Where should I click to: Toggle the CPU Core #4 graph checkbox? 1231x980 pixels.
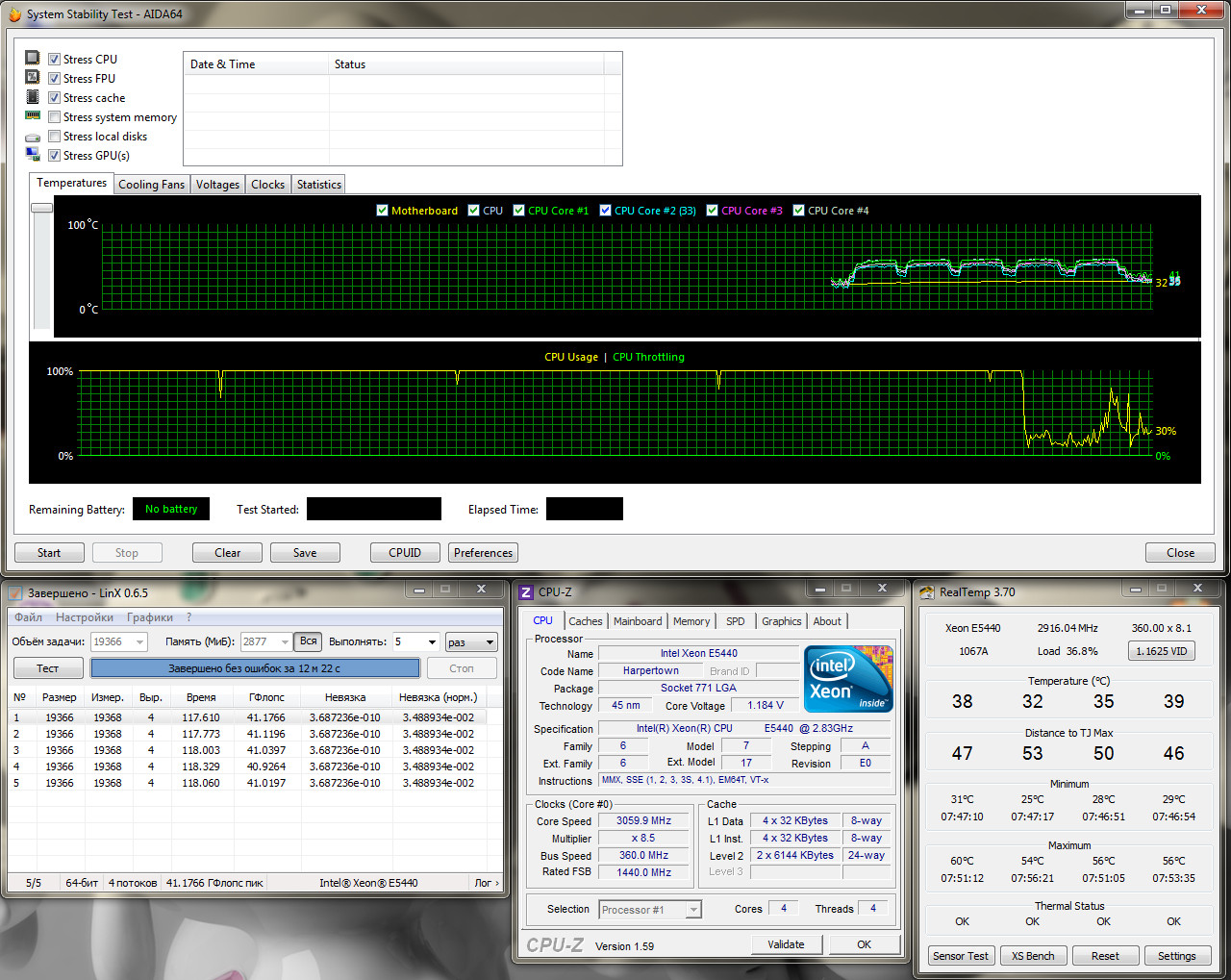click(x=799, y=211)
